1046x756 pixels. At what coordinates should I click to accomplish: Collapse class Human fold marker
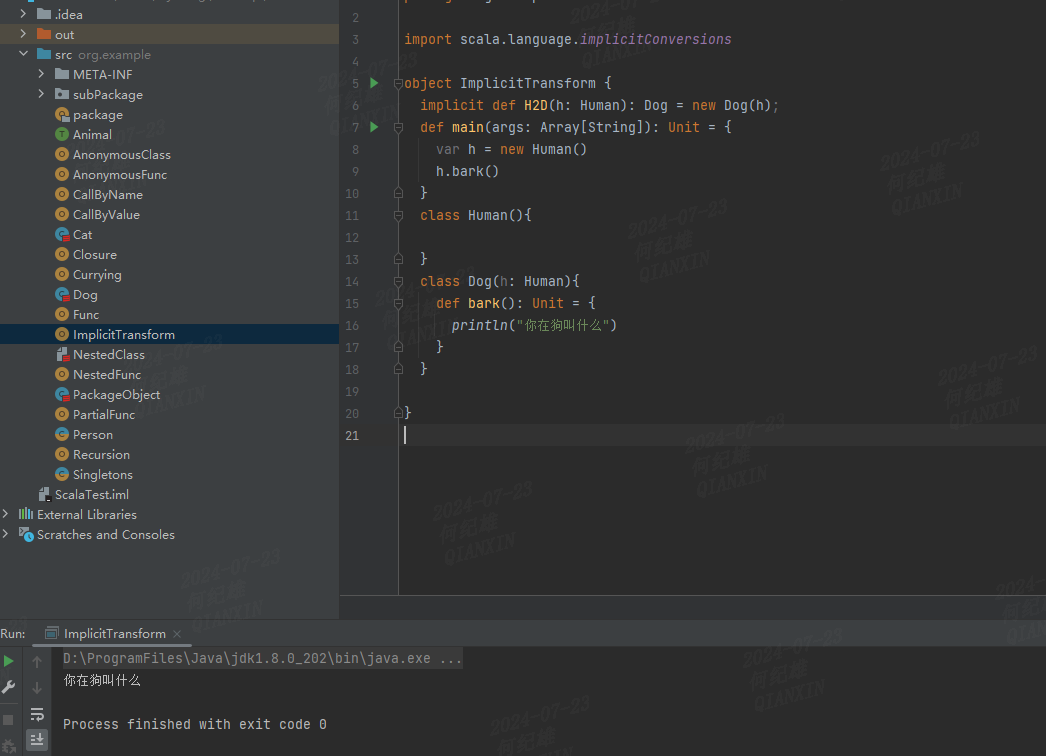(398, 216)
